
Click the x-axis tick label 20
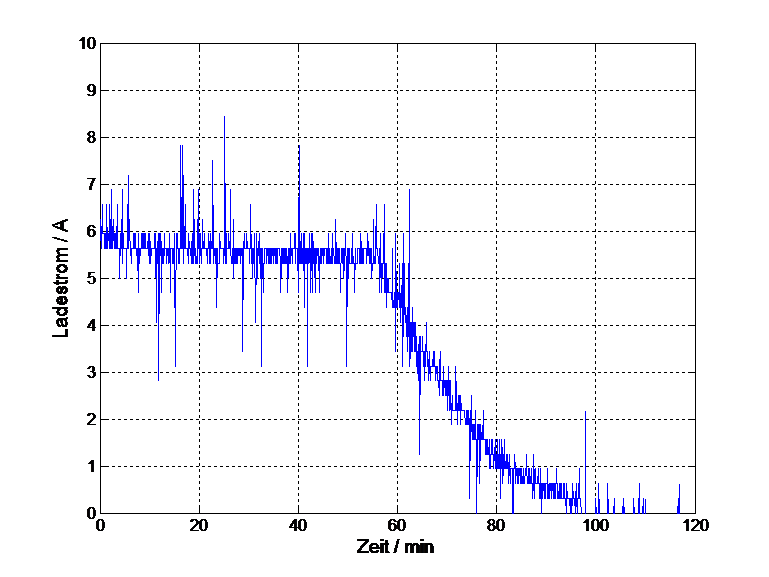199,525
